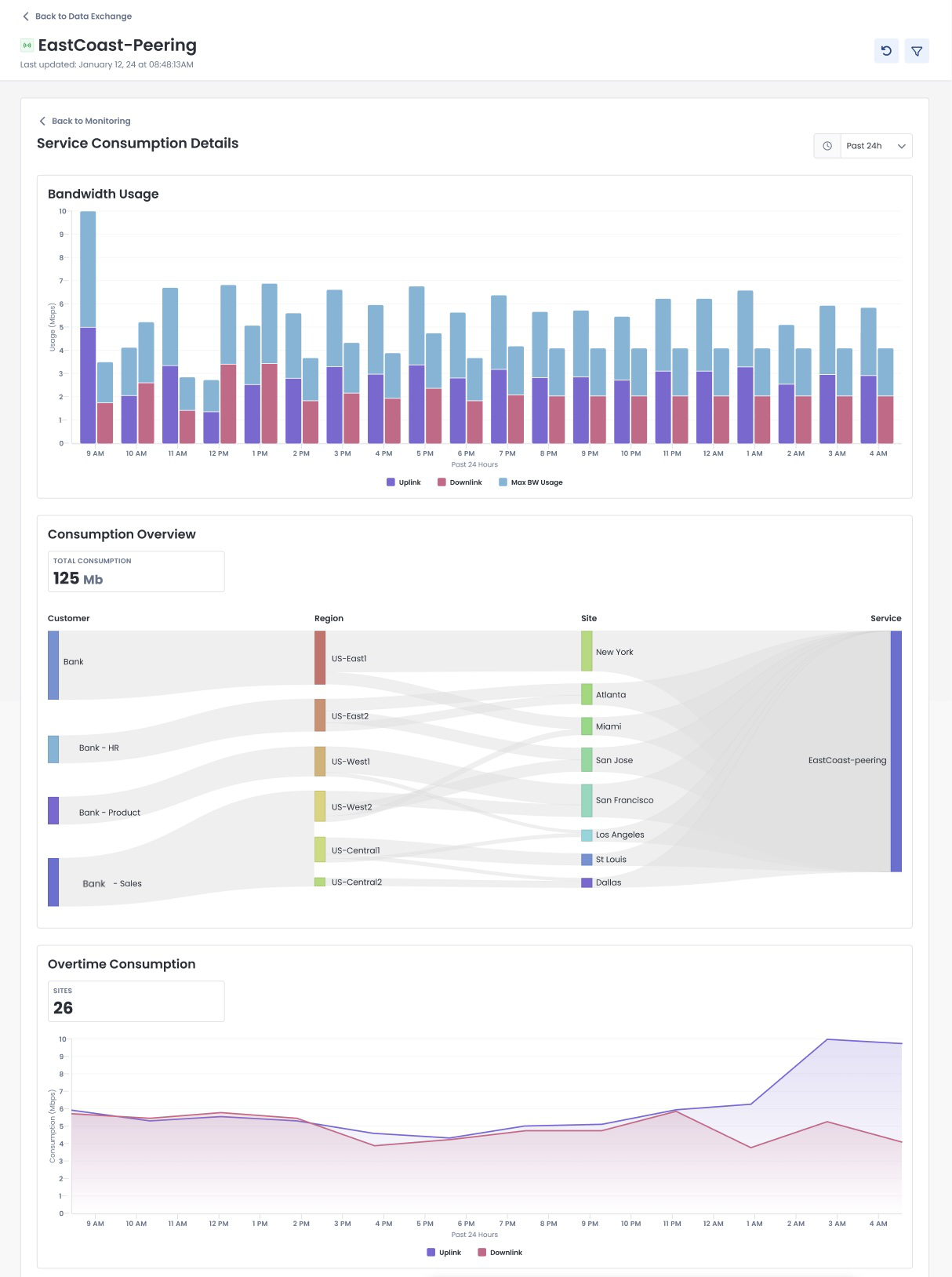The width and height of the screenshot is (952, 1277).
Task: Go back to Data Exchange
Action: 83,16
